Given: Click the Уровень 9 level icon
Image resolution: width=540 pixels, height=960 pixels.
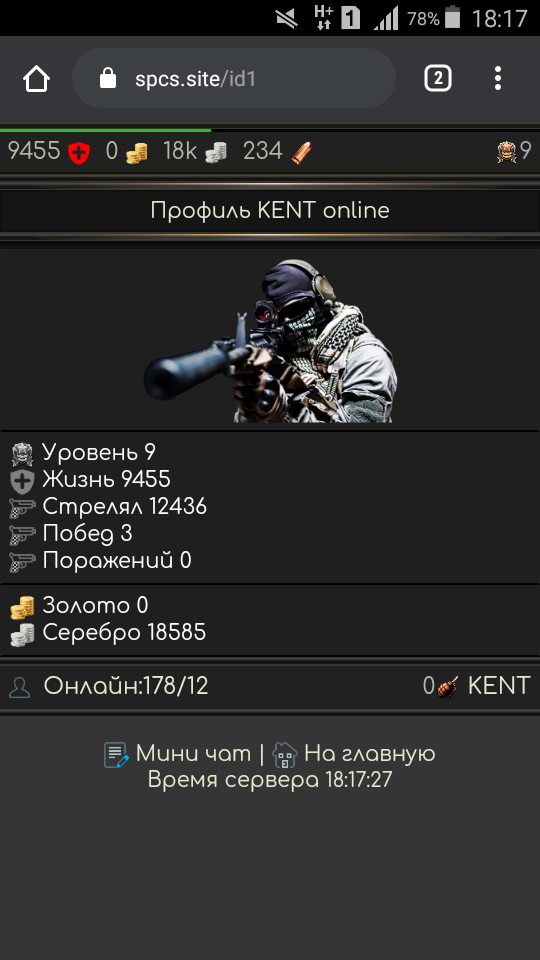Looking at the screenshot, I should tap(22, 454).
